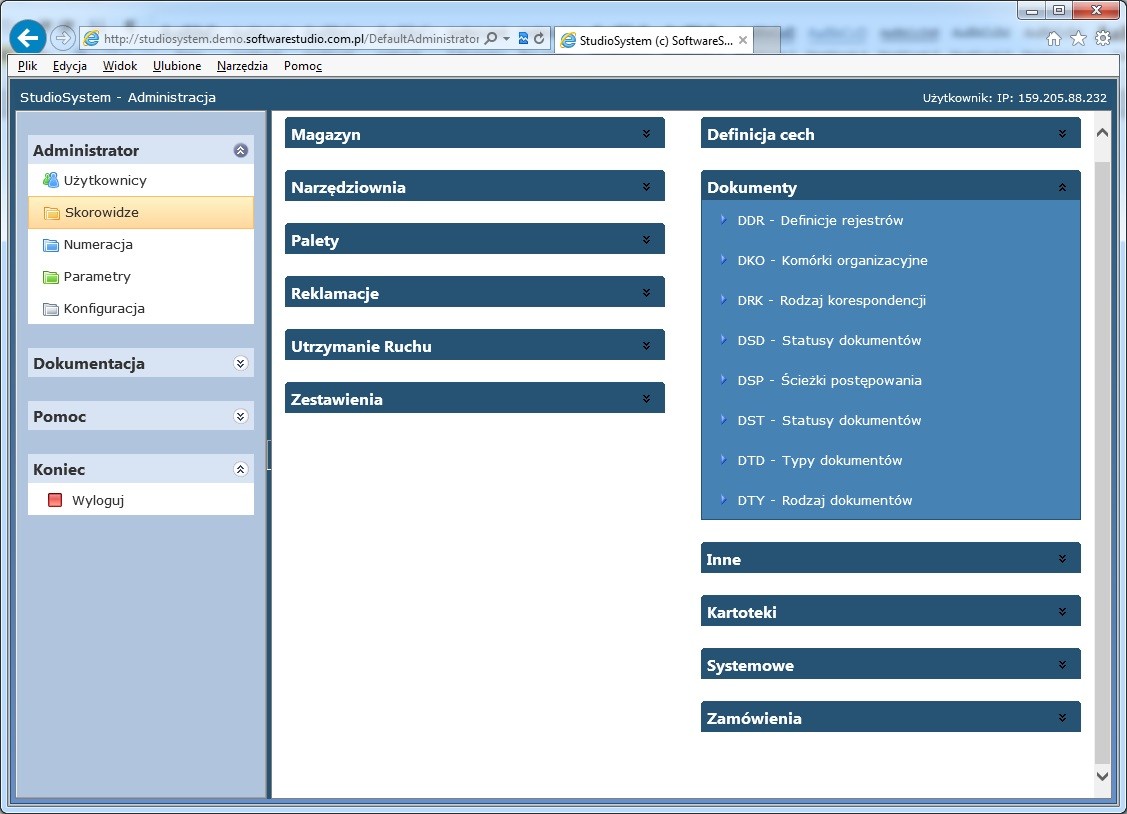
Task: Open DTD - Typy dokumentów
Action: coord(819,461)
